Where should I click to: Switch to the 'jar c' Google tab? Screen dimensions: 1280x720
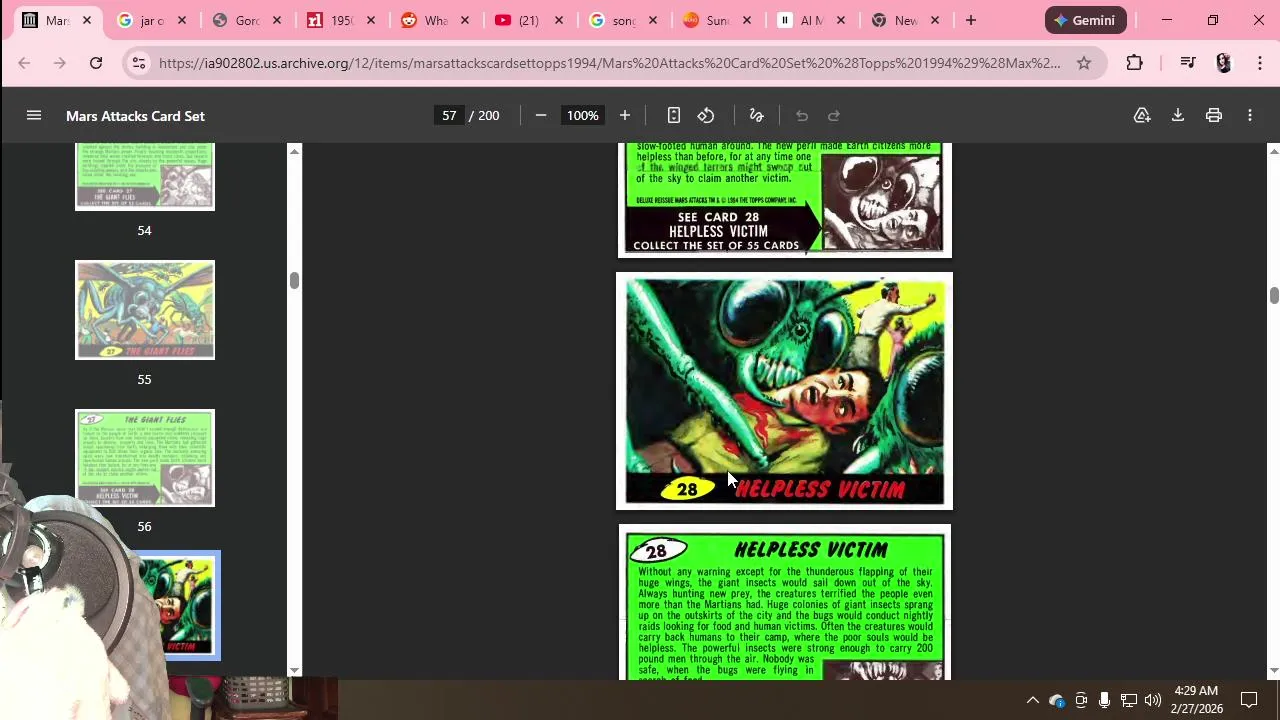tap(152, 20)
